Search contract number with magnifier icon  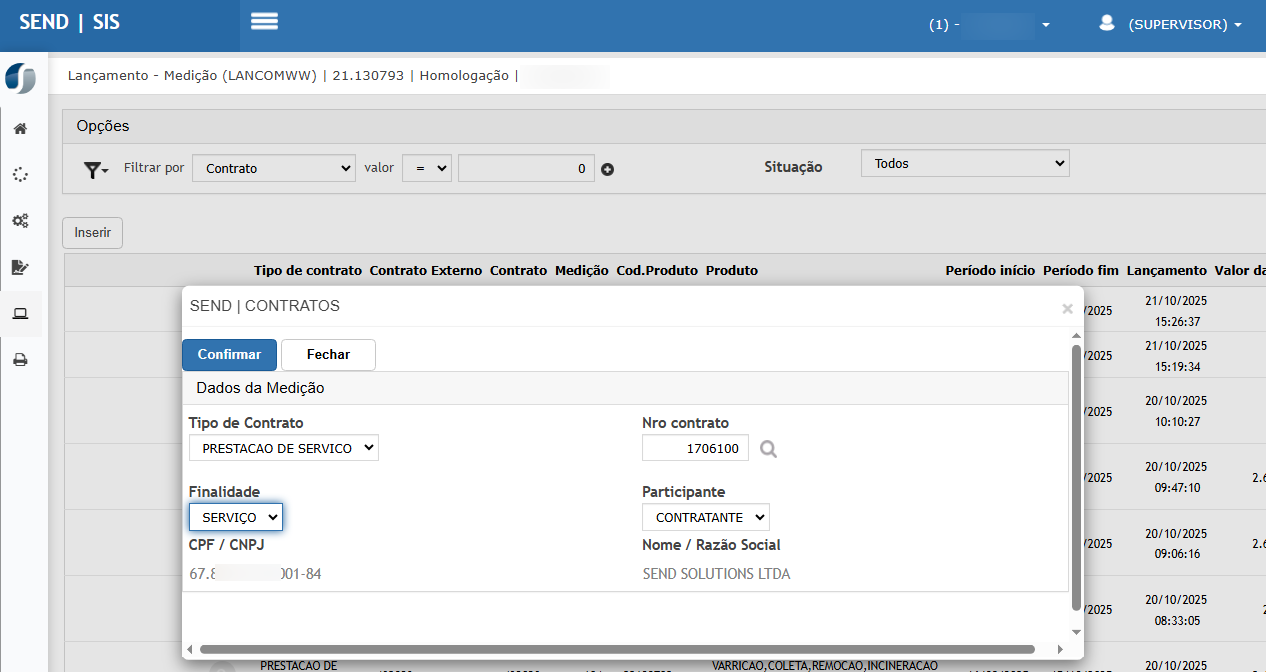click(x=768, y=450)
